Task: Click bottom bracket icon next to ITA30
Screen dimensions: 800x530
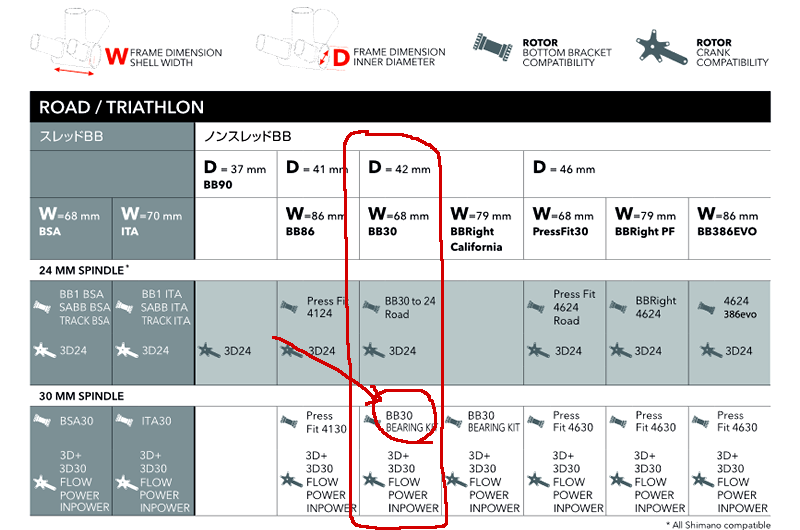Action: 124,421
